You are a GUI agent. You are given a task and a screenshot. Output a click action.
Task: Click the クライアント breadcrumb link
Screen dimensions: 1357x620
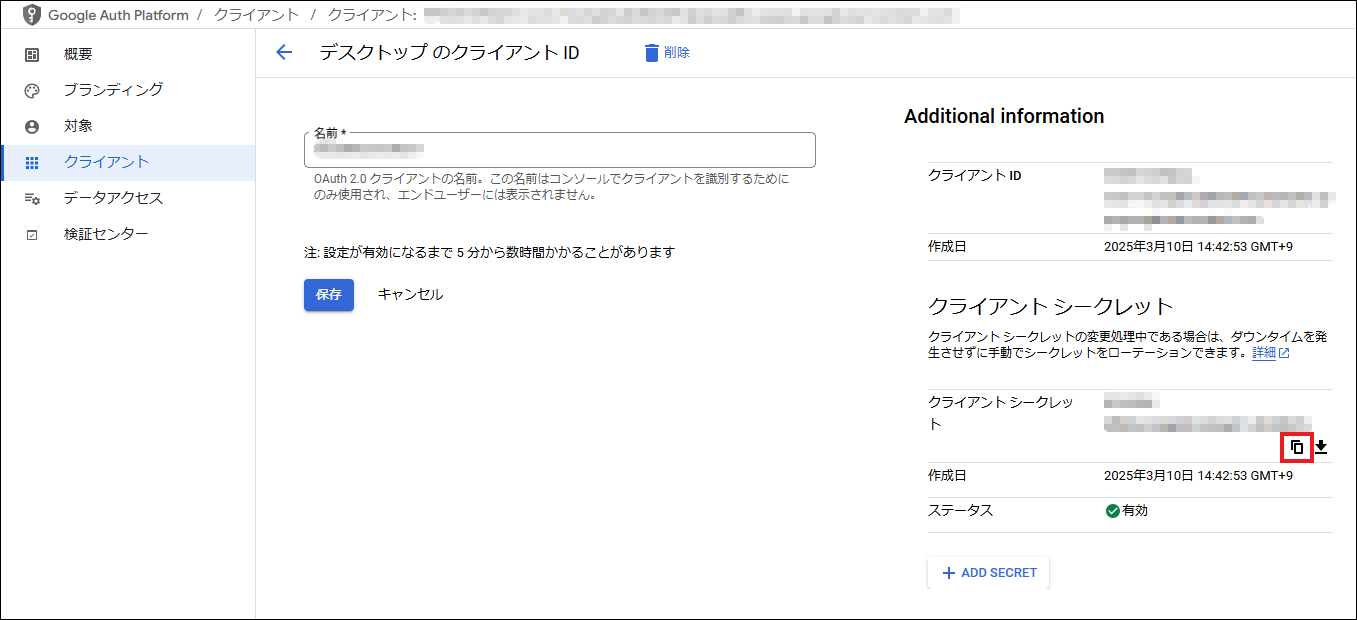coord(256,16)
